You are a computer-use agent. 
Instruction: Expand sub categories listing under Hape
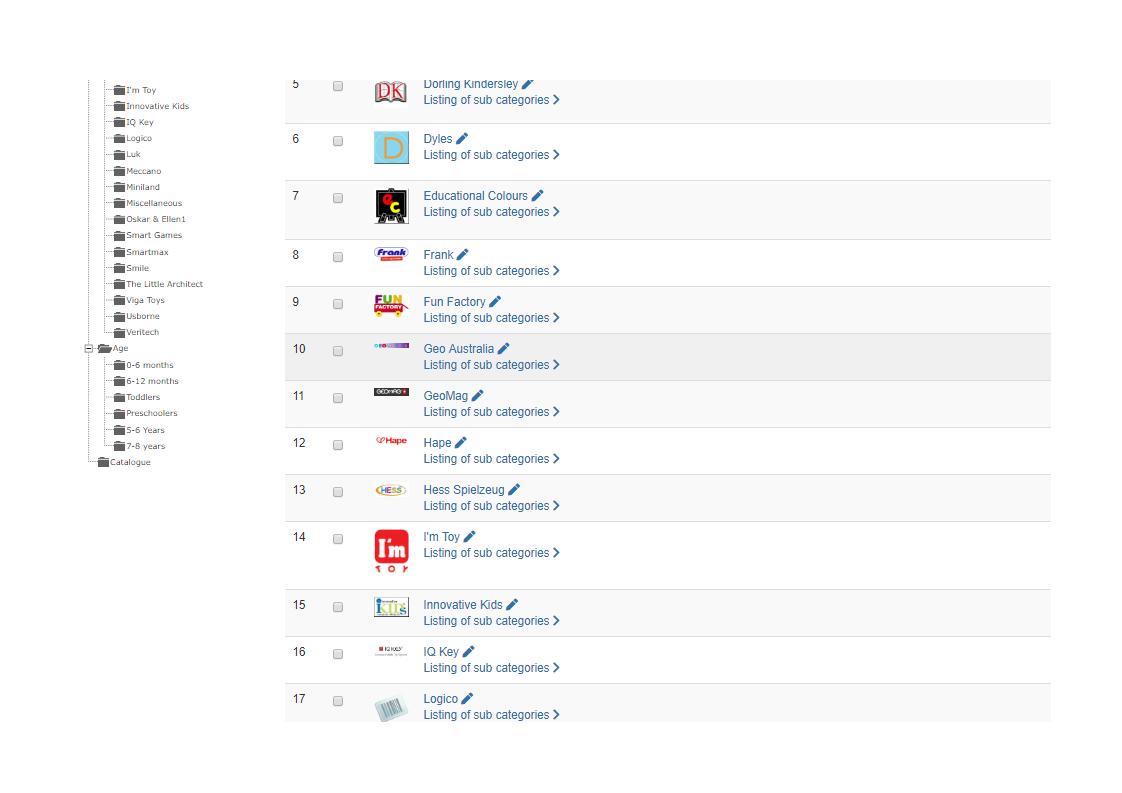coord(491,459)
